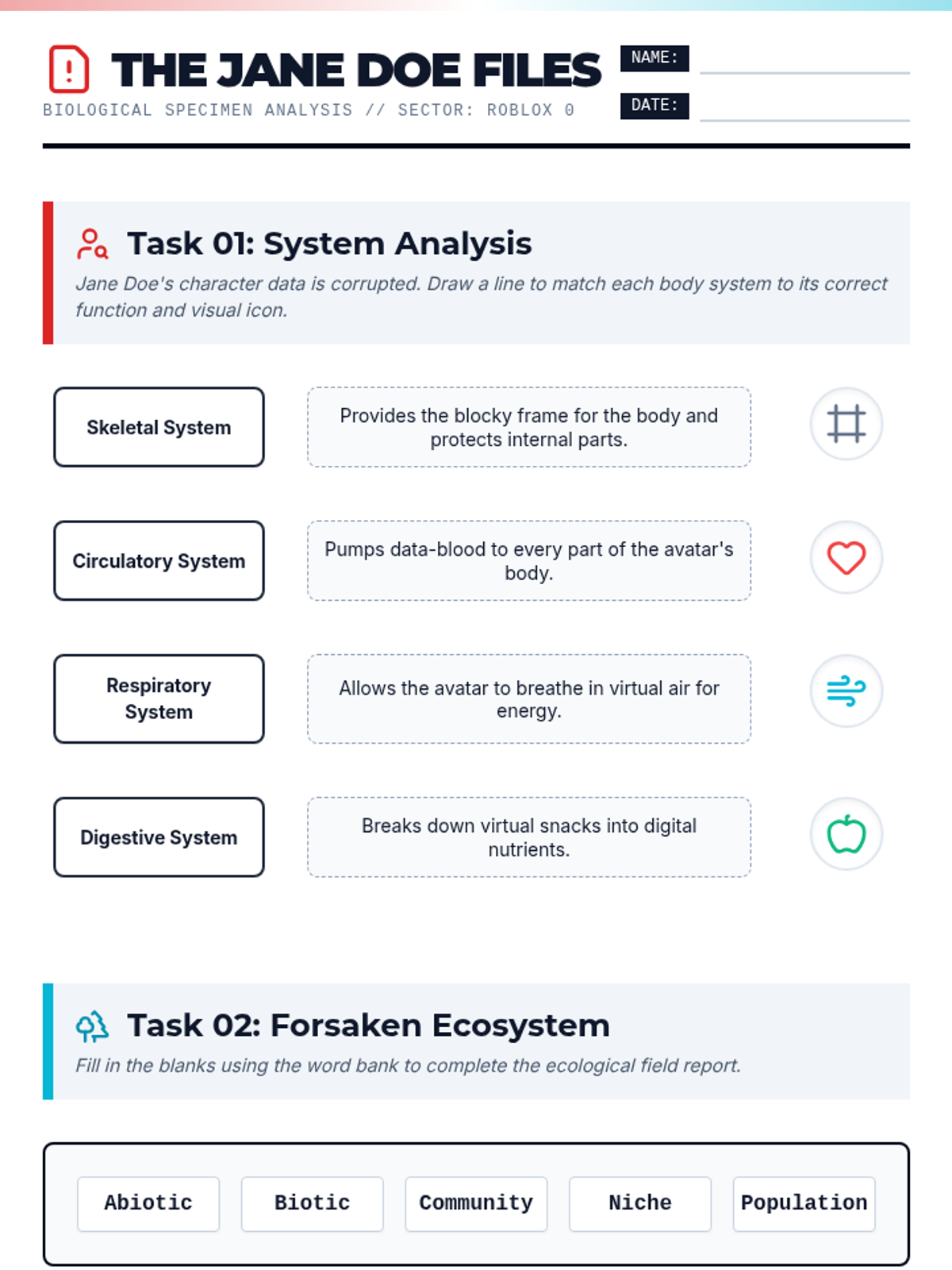Select the Circulatory System box
The image size is (952, 1270).
(x=159, y=560)
